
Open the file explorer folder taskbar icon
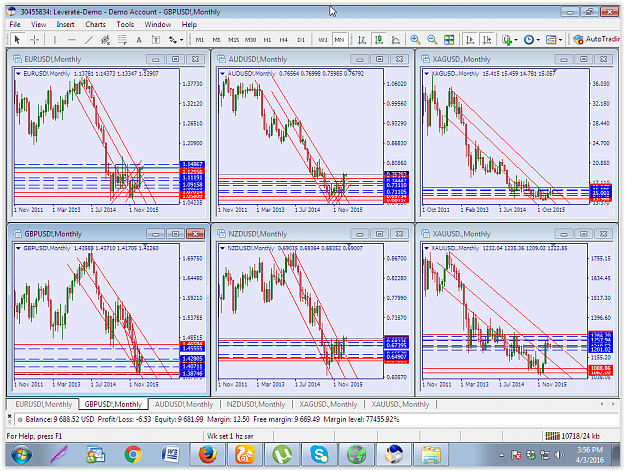coord(431,454)
